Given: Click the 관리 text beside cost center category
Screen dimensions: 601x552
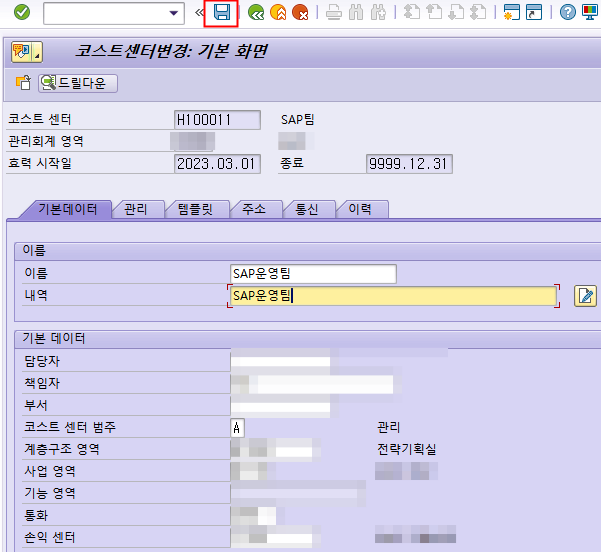Looking at the screenshot, I should (x=389, y=427).
